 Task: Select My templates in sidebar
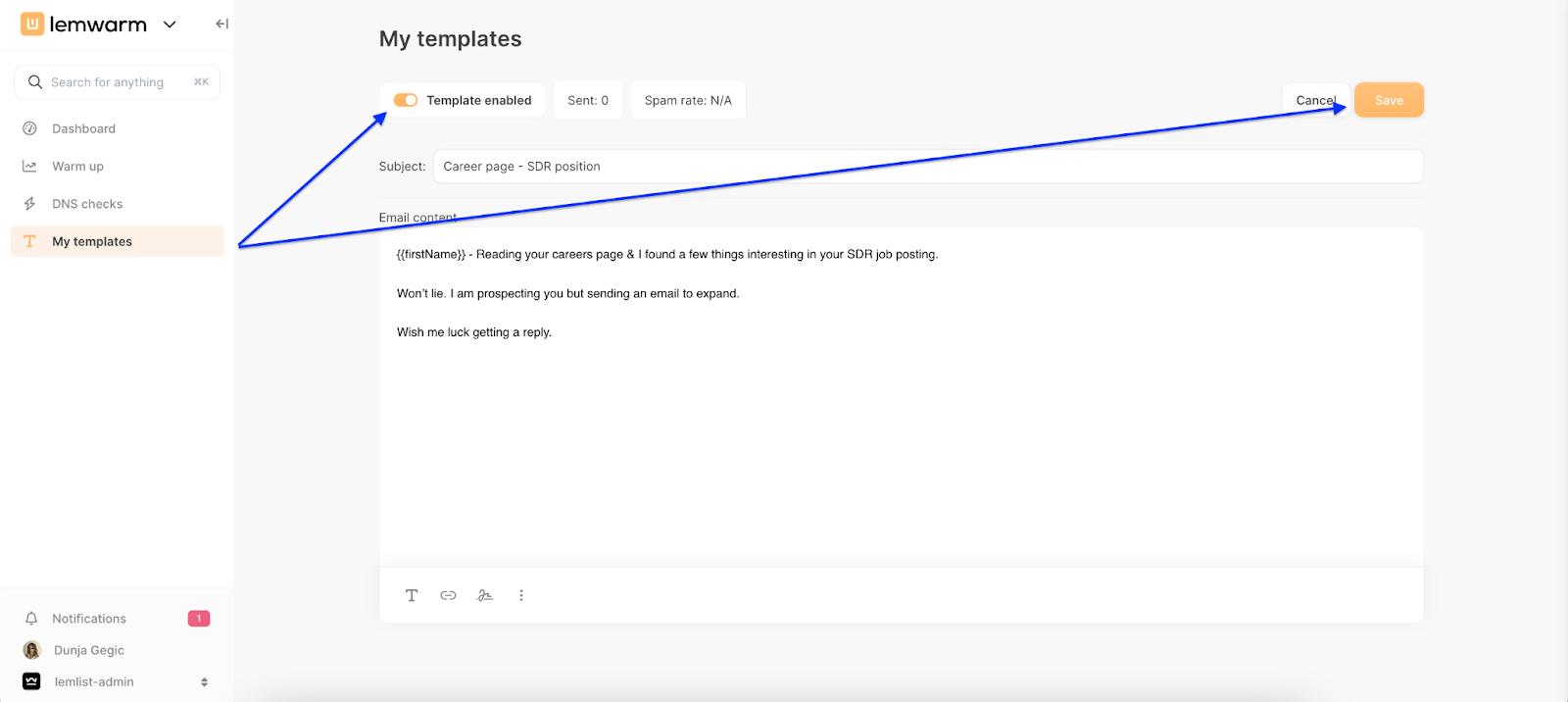tap(92, 241)
